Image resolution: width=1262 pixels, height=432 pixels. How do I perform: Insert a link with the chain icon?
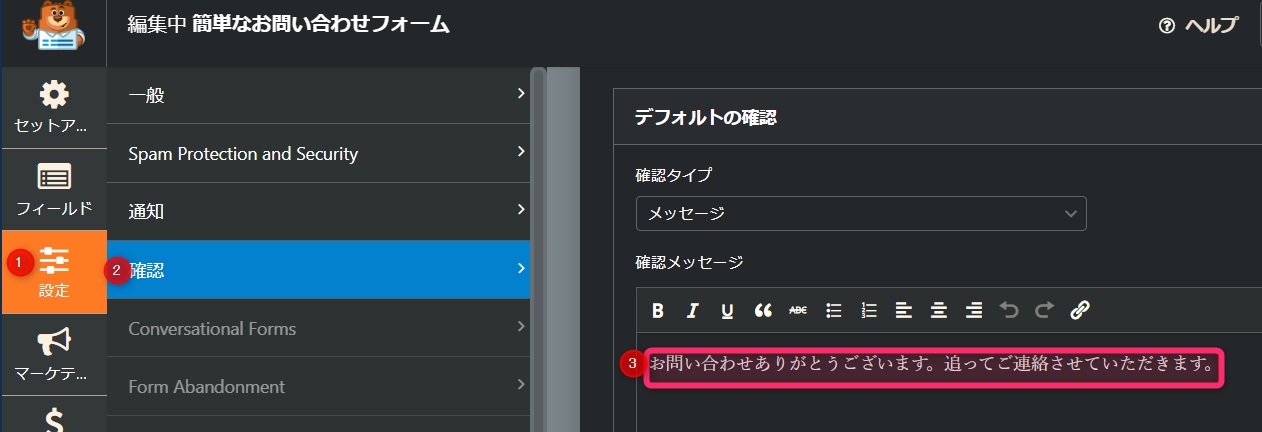pyautogui.click(x=1079, y=310)
